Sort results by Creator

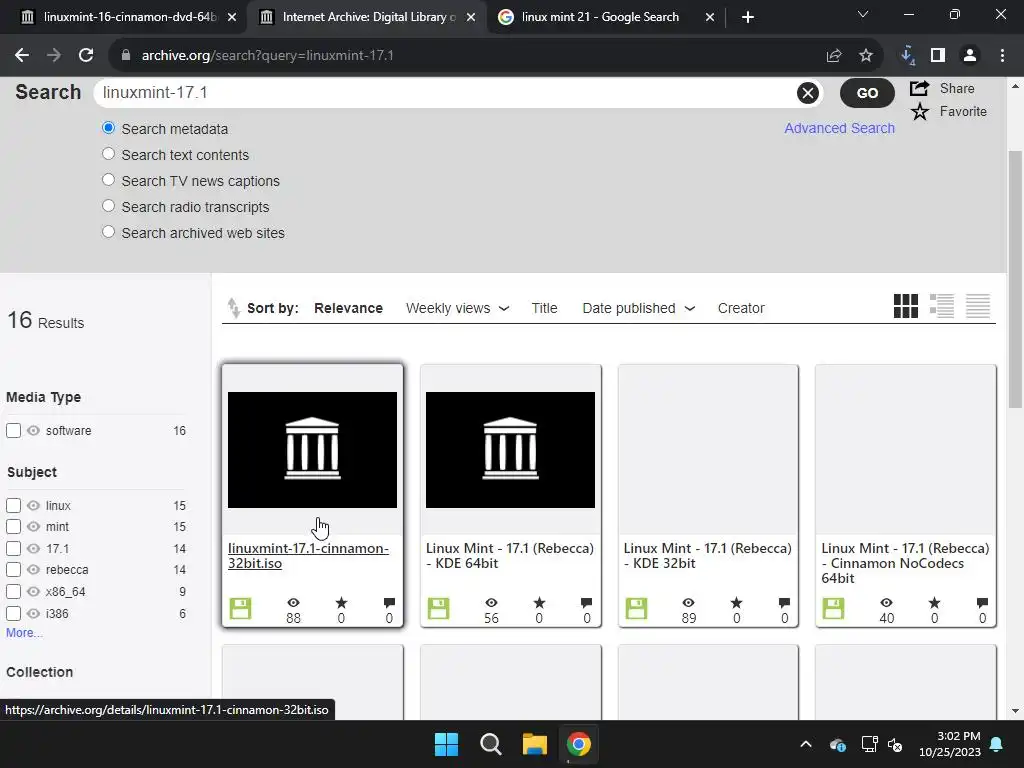pos(741,308)
